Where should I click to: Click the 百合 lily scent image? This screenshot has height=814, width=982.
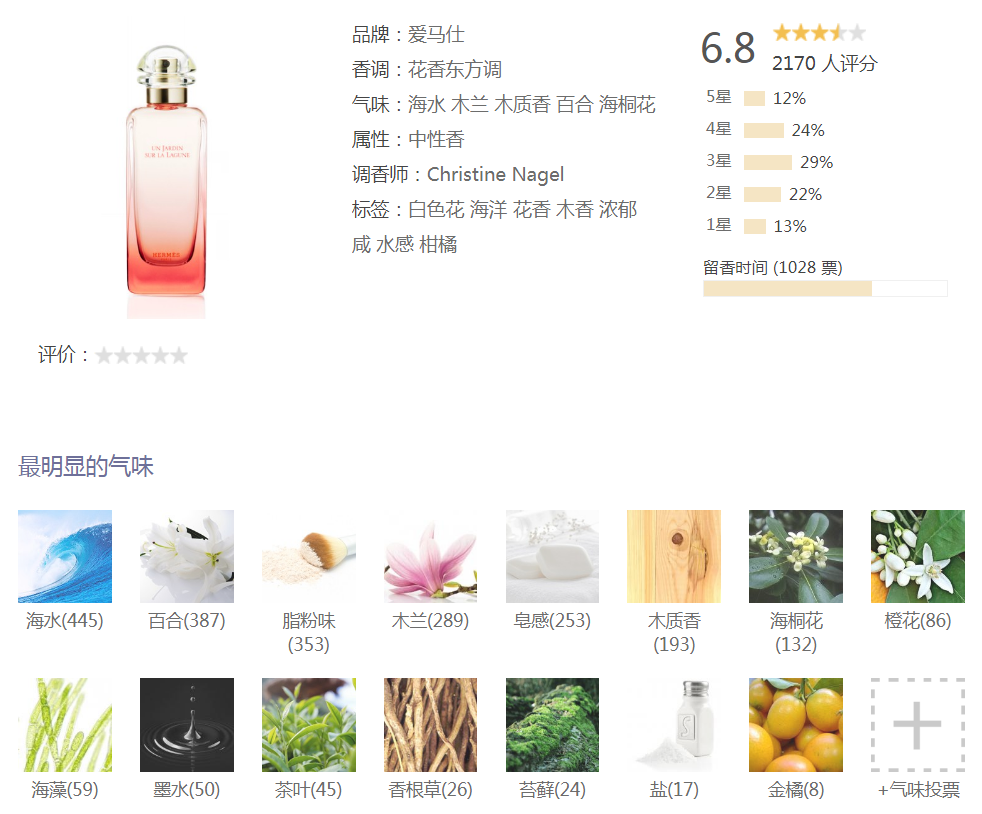(187, 556)
